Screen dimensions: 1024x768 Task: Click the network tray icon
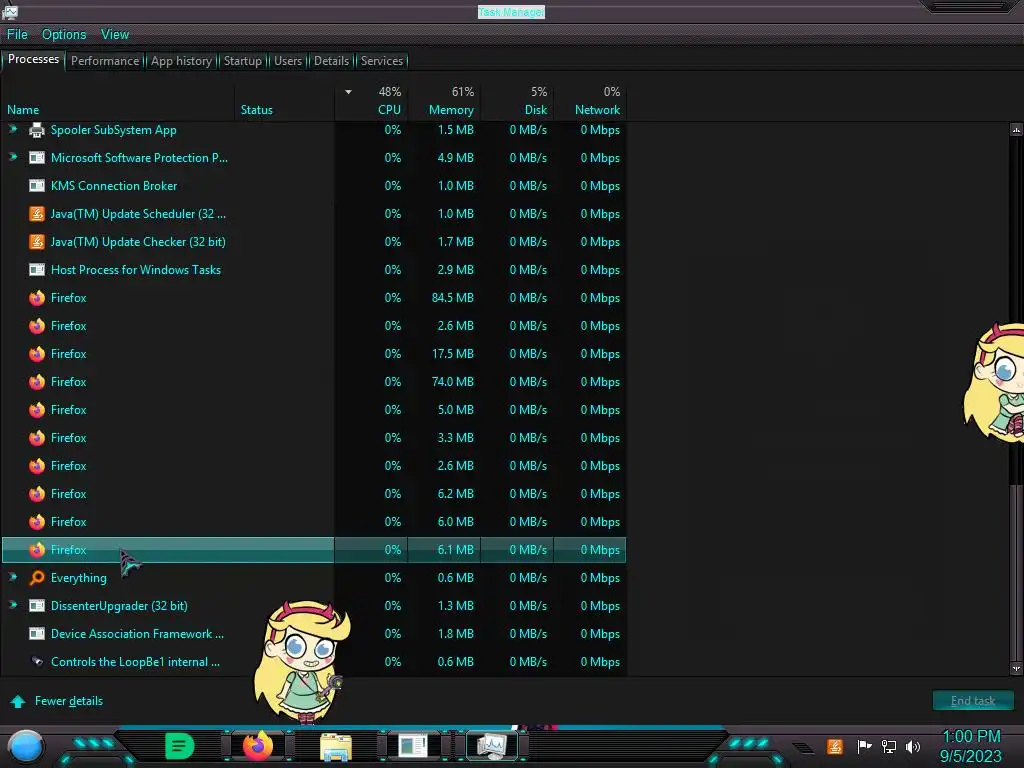888,746
